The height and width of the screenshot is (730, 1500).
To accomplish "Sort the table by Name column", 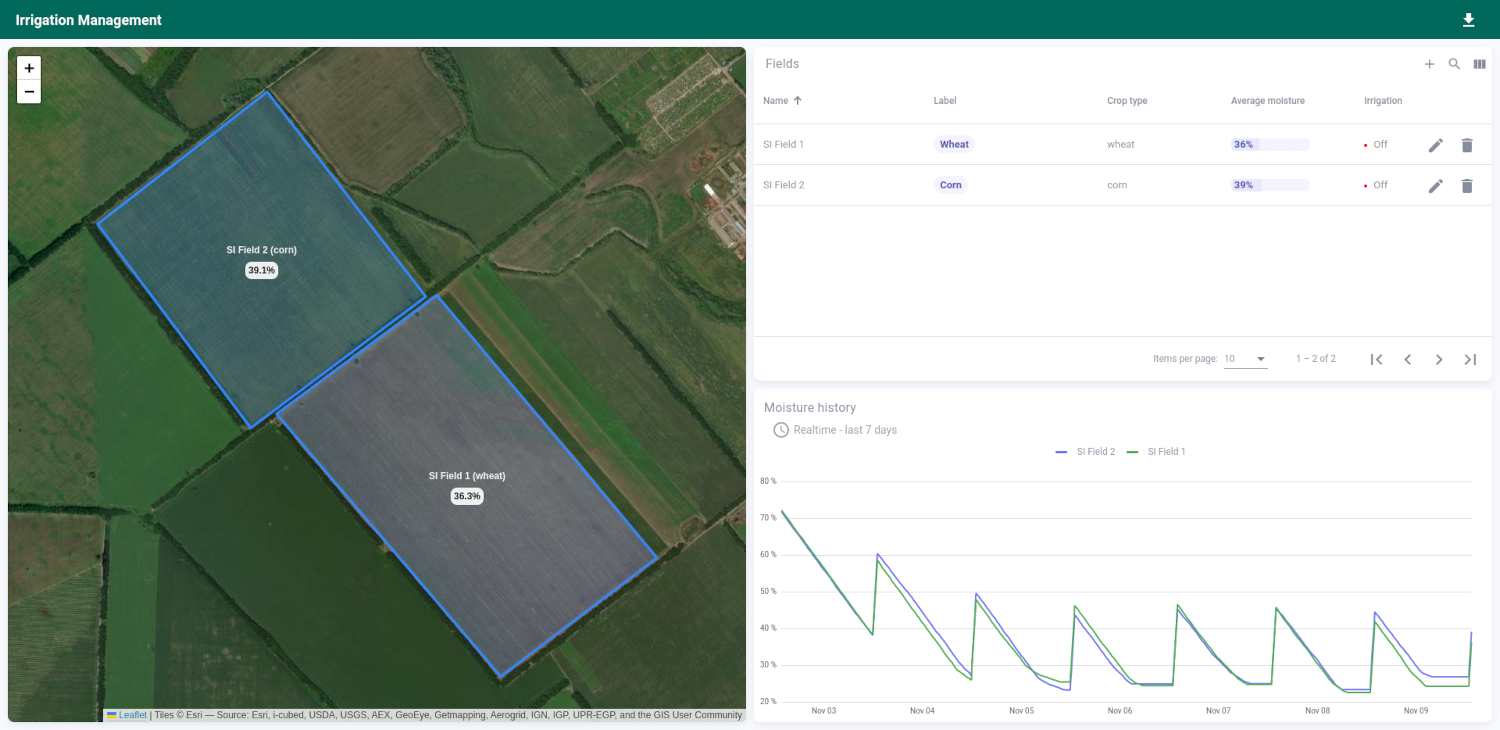I will pyautogui.click(x=776, y=101).
